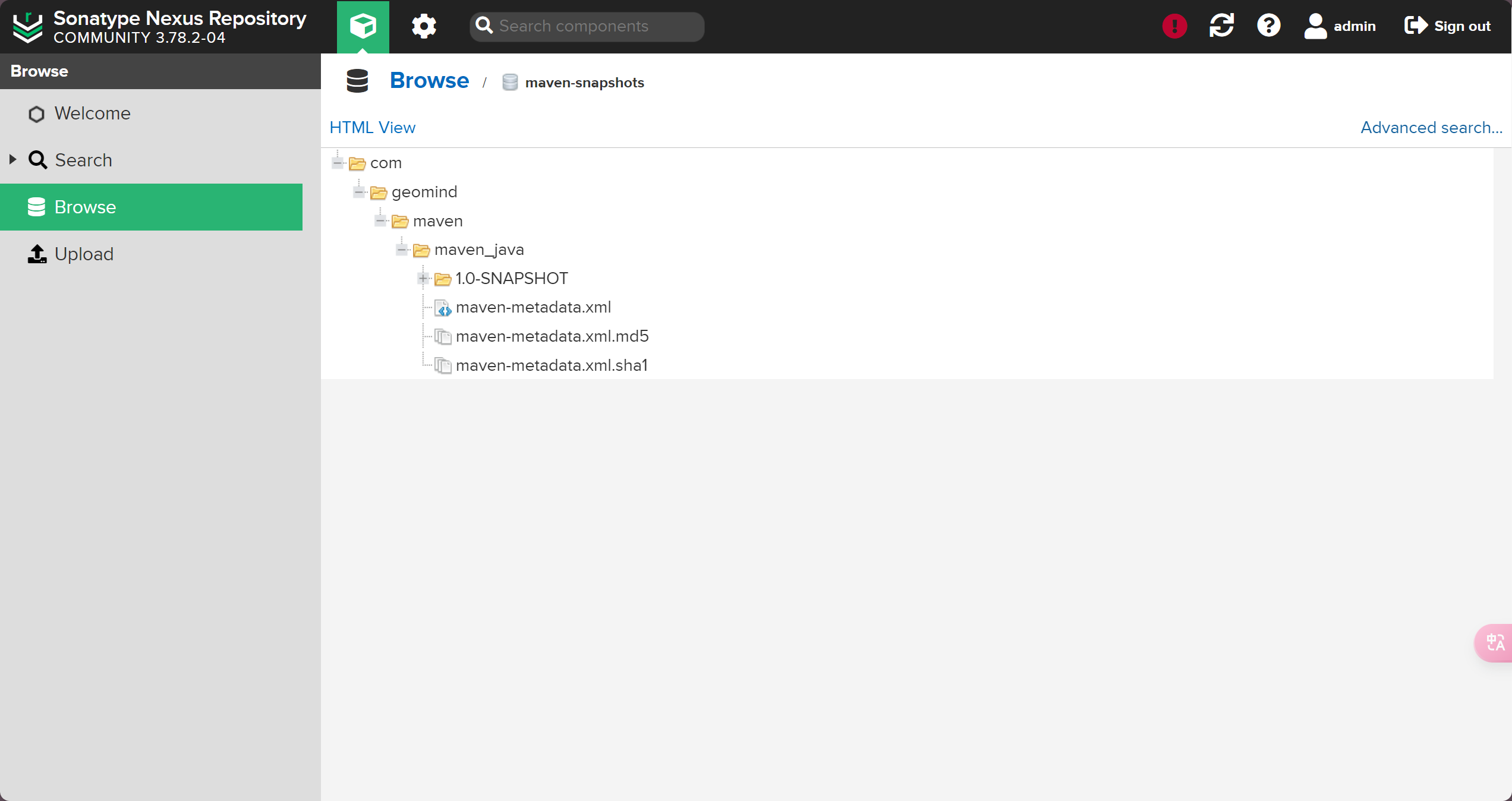Open the Advanced search... link
1512x801 pixels.
point(1431,127)
